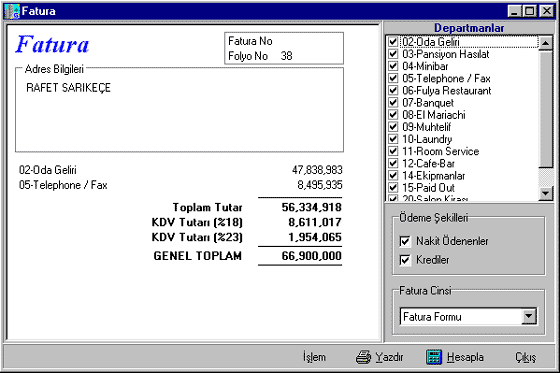The height and width of the screenshot is (373, 560).
Task: Click the GENEL TOPLAM value 66,900,000
Action: click(x=311, y=256)
